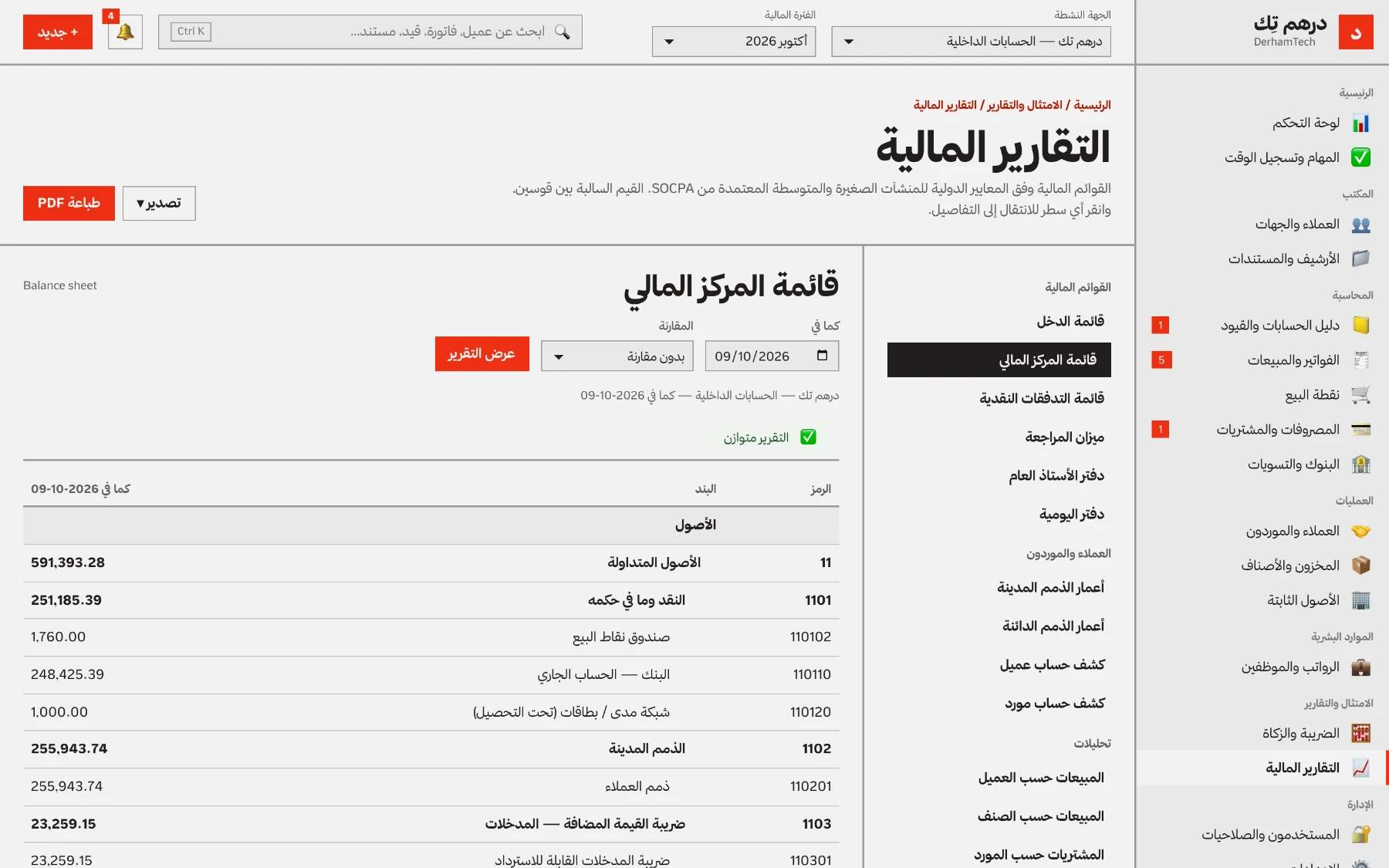
Task: Follow الامتثال والتقارير breadcrumb link
Action: 1025,105
